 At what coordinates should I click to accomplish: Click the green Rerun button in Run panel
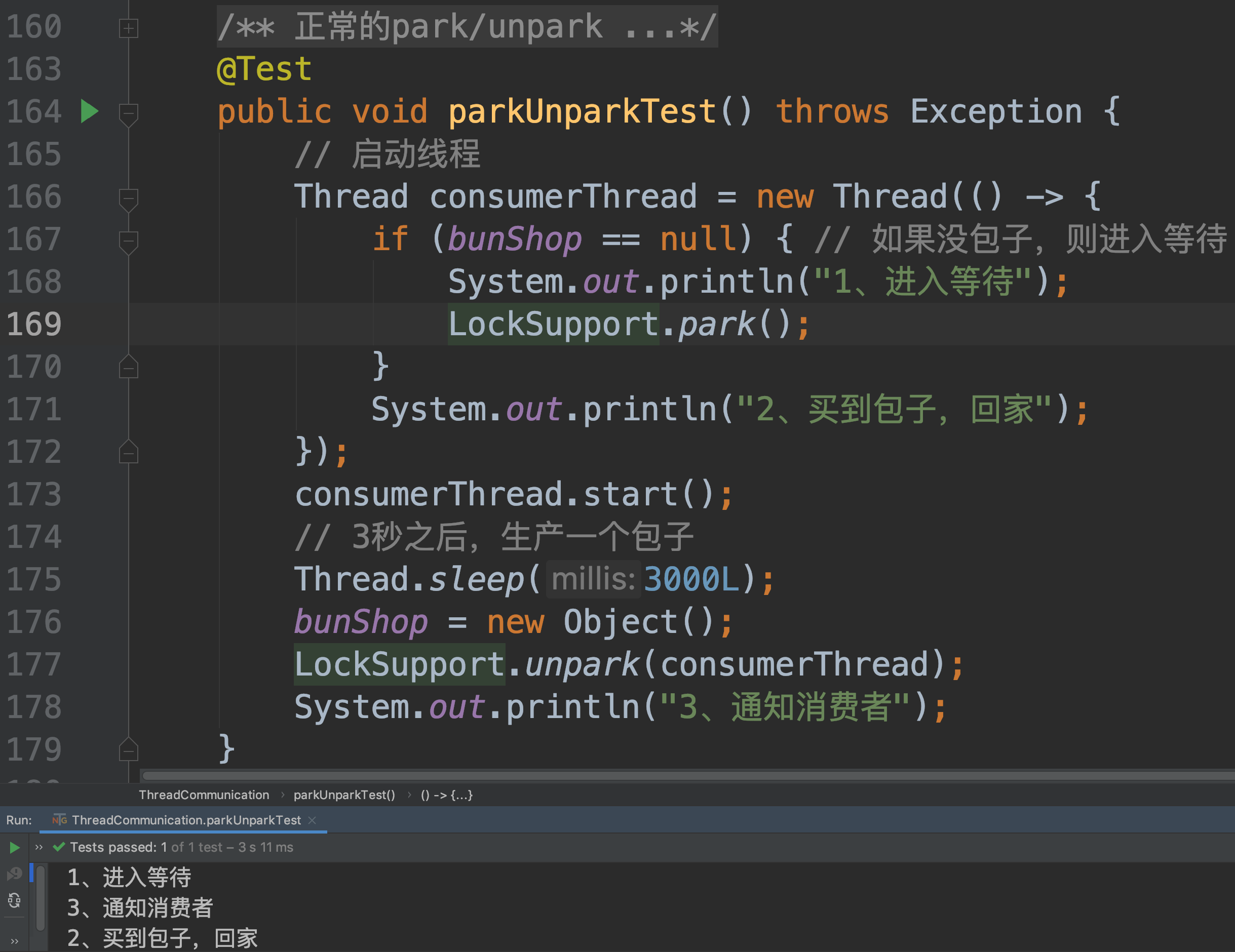(15, 847)
